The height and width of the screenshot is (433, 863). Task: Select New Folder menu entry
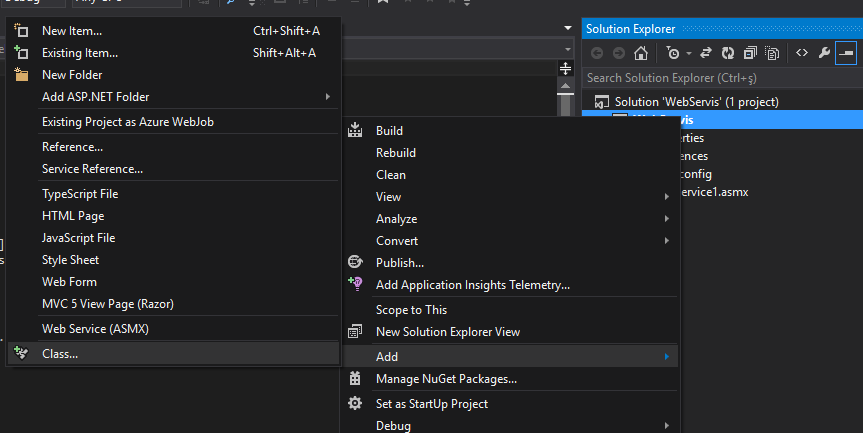[x=173, y=75]
